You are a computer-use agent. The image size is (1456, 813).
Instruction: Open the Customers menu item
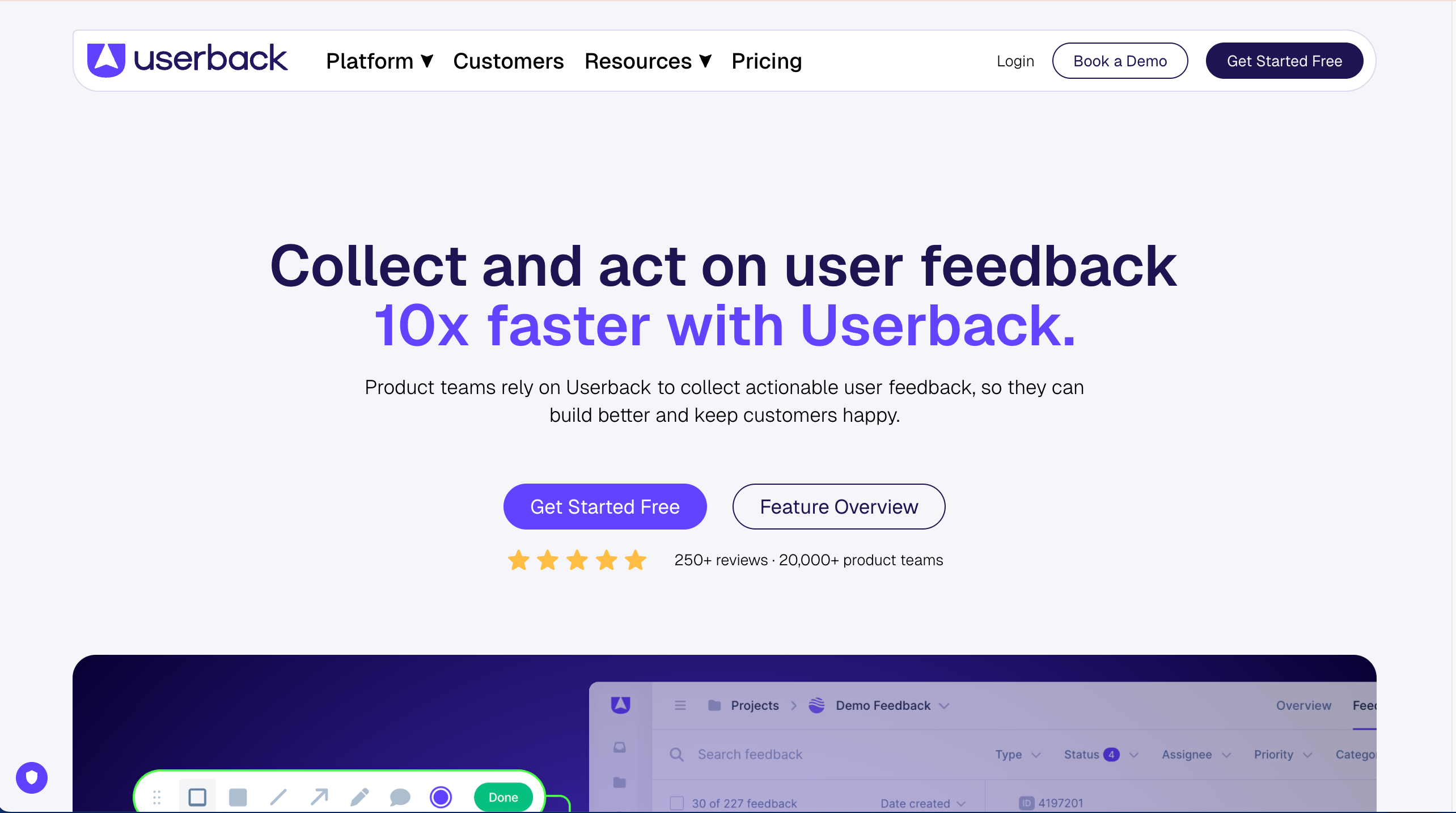508,61
